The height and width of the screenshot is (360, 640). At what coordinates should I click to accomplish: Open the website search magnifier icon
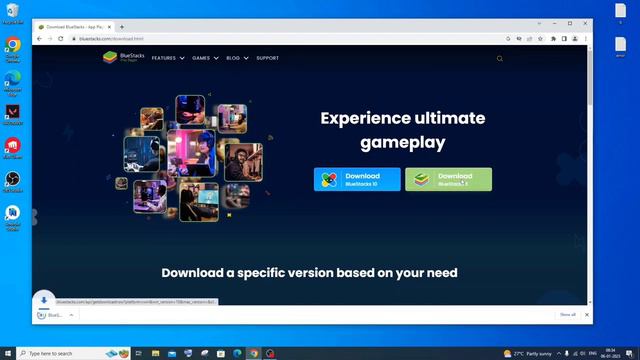(500, 58)
